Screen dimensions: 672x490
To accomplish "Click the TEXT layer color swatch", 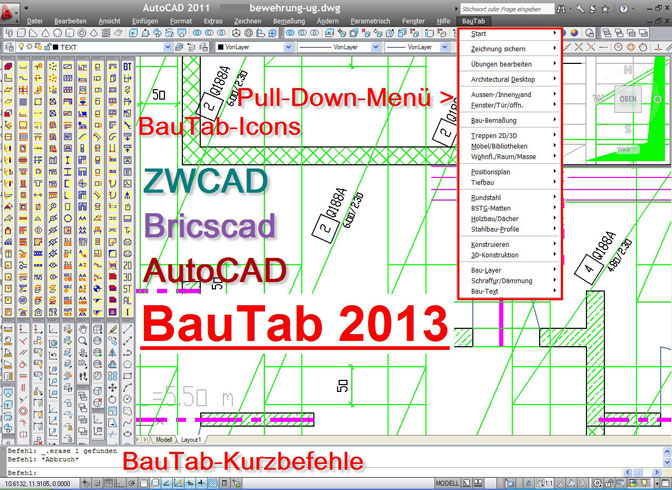I will 55,47.
